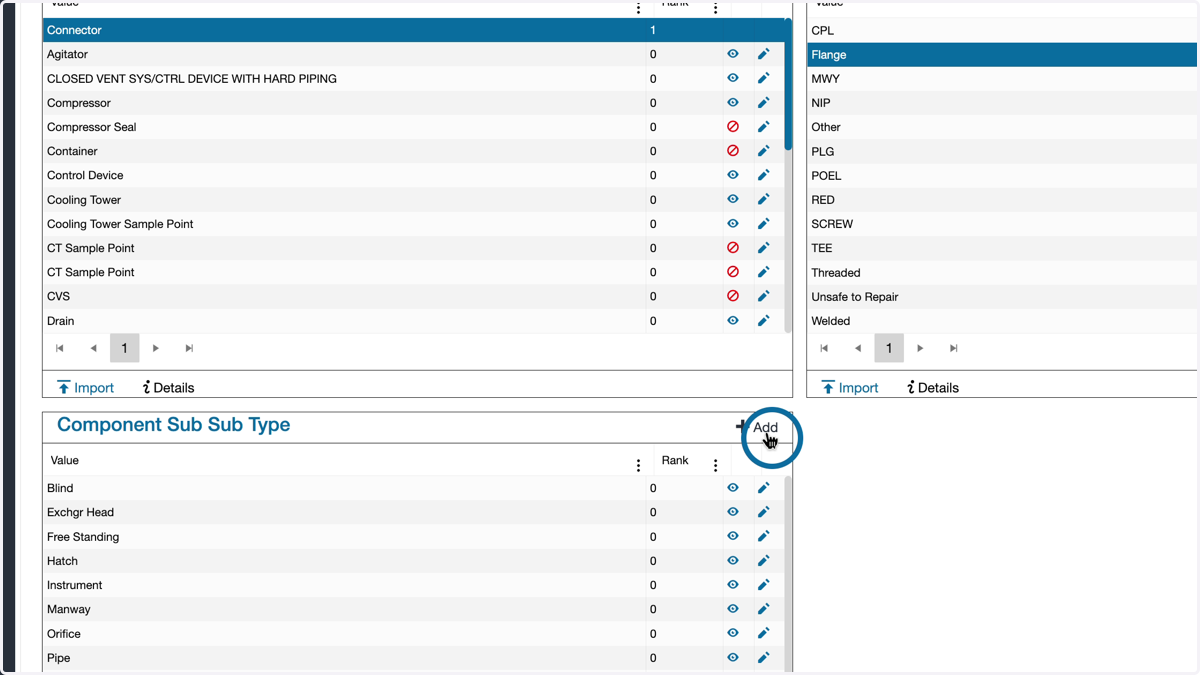
Task: Toggle visibility of Manway row
Action: click(733, 609)
